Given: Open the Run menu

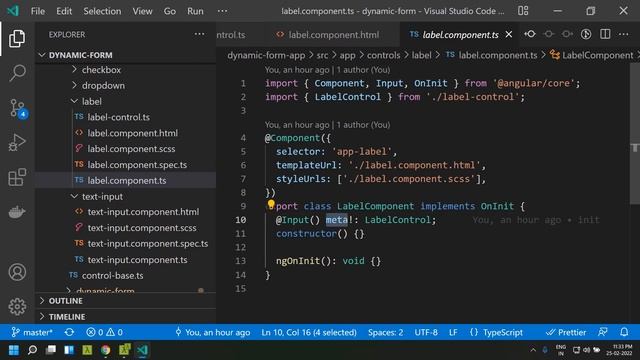Looking at the screenshot, I should 195,11.
